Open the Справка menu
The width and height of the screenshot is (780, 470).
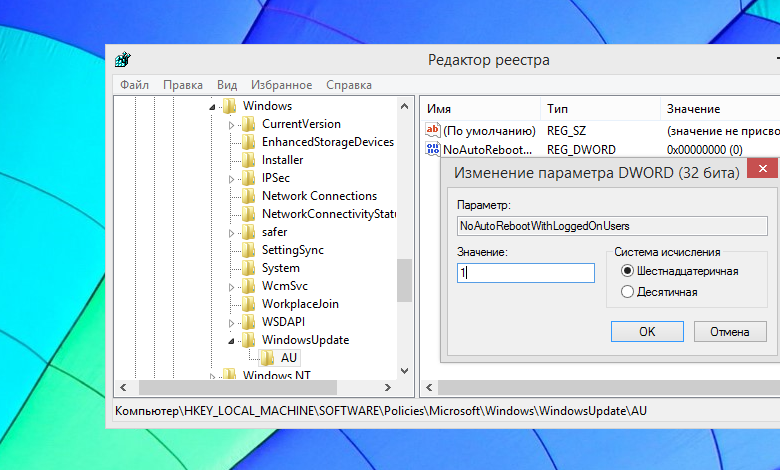(349, 85)
